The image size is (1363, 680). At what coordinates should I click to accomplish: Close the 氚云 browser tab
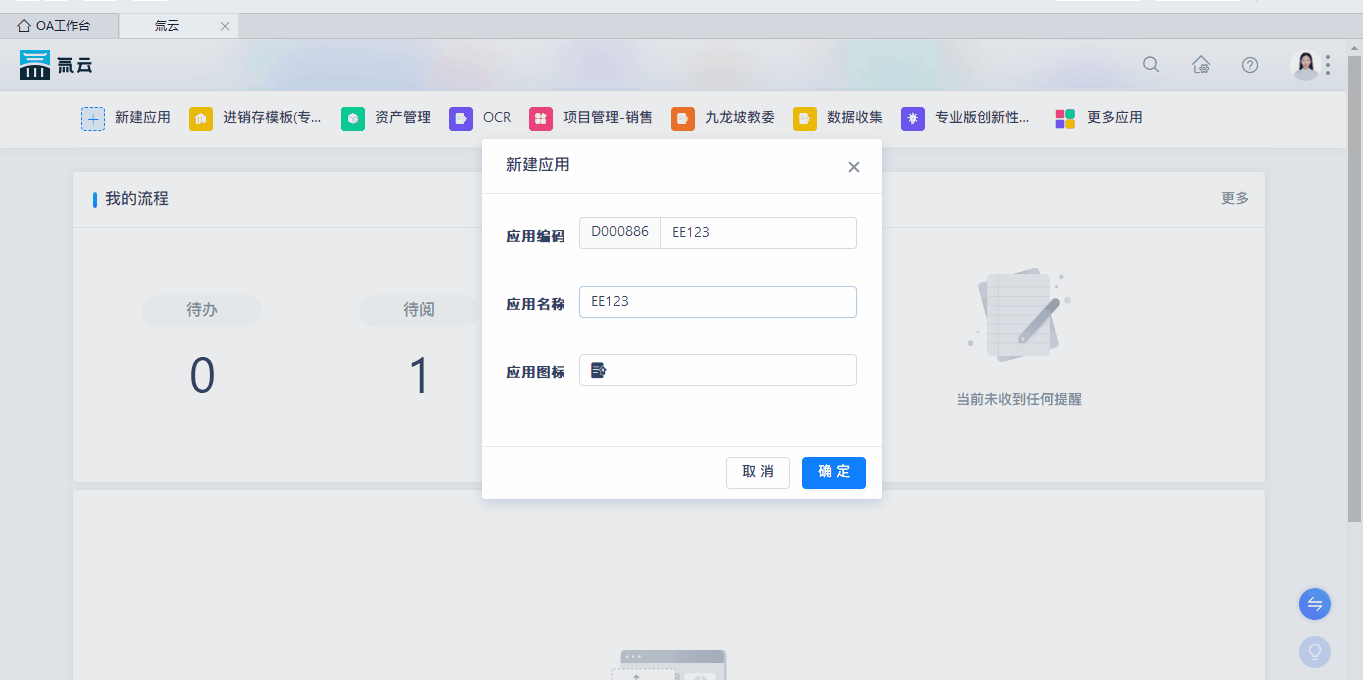pyautogui.click(x=225, y=27)
